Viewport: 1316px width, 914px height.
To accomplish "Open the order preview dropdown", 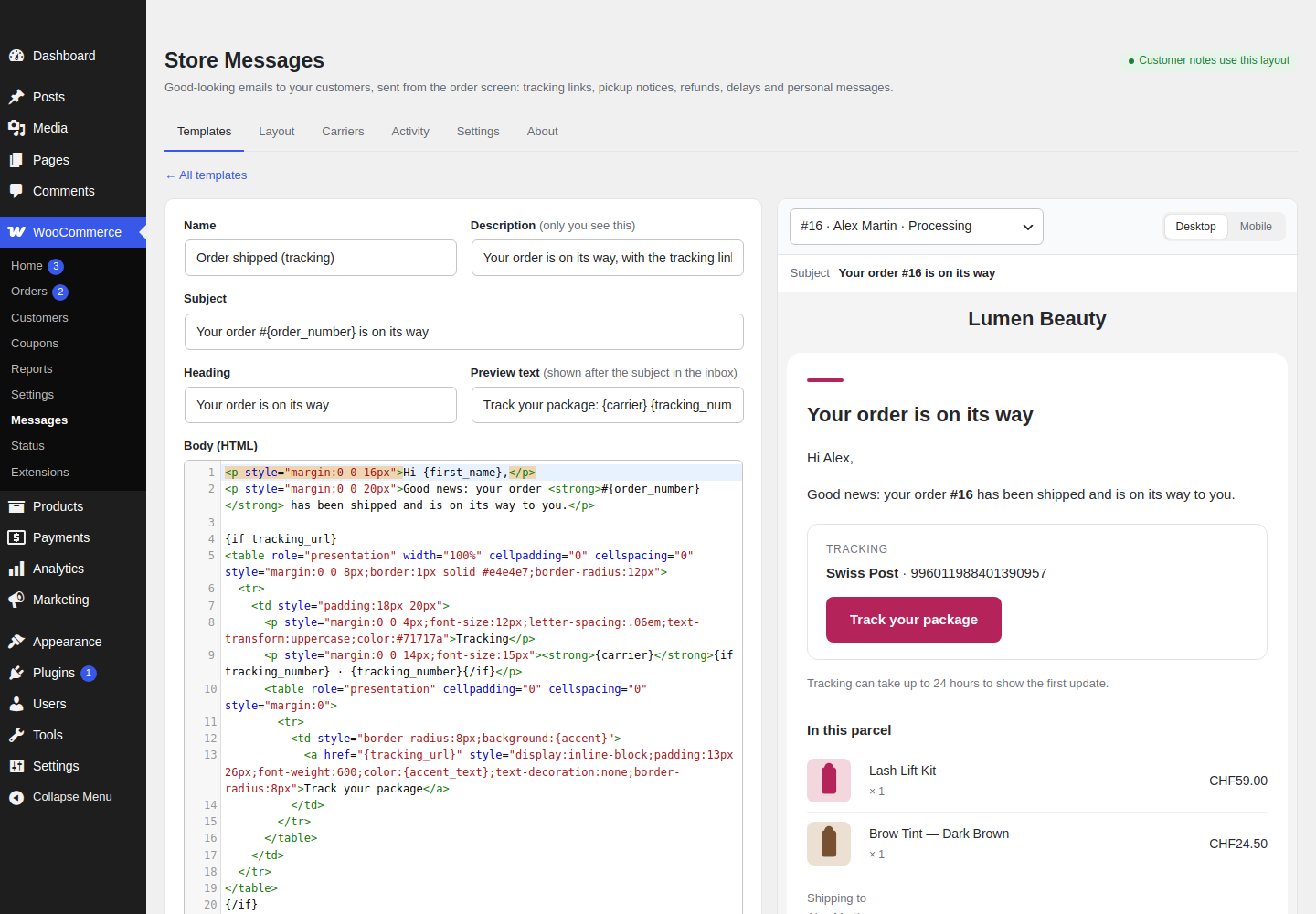I will point(917,227).
